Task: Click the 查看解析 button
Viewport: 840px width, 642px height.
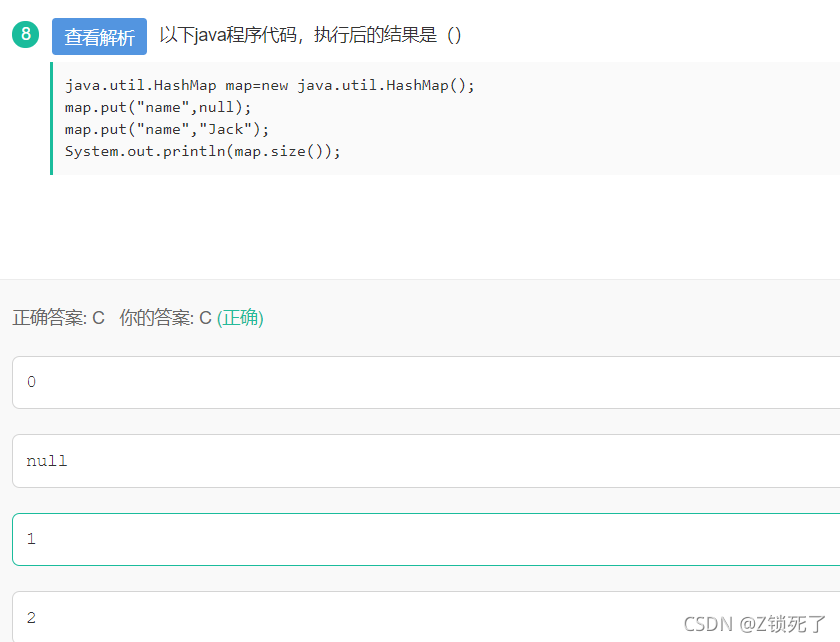Action: click(99, 36)
